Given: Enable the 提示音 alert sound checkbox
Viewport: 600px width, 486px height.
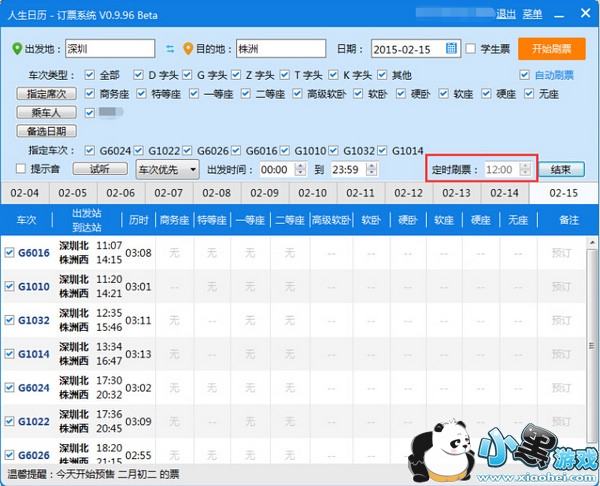Looking at the screenshot, I should (20, 169).
